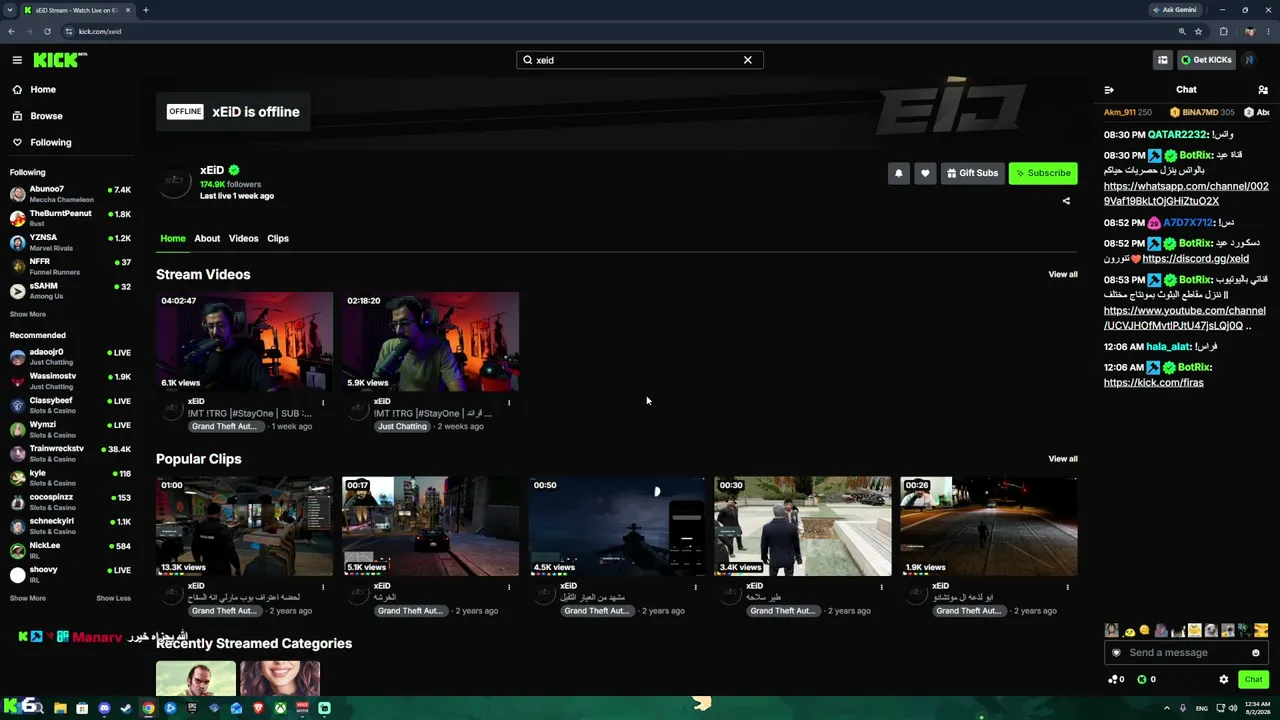Clear the search box with the X
Image resolution: width=1280 pixels, height=720 pixels.
[747, 60]
